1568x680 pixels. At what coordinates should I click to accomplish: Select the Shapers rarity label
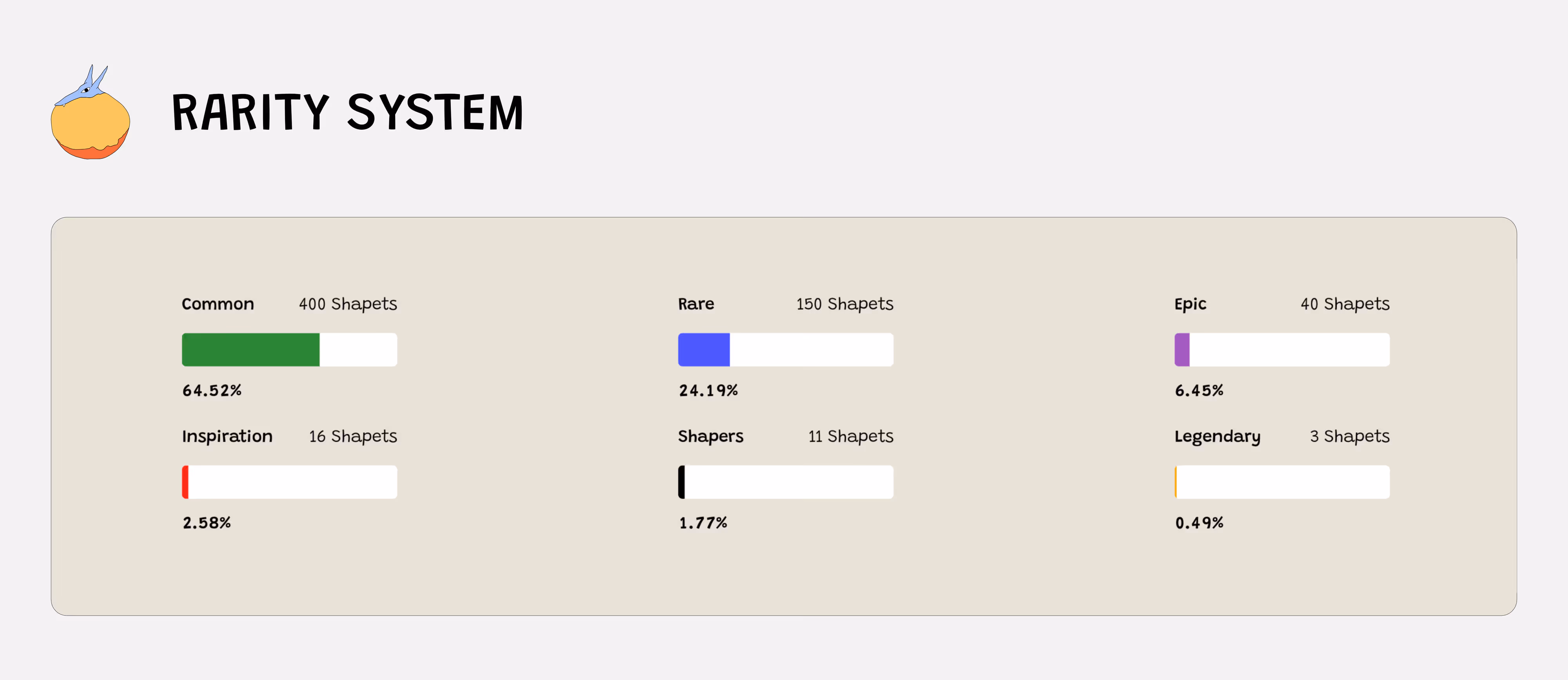coord(710,437)
